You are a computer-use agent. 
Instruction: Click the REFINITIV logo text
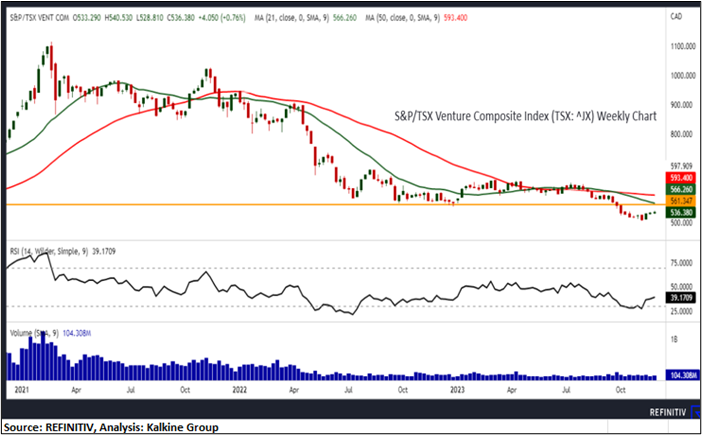[x=669, y=413]
